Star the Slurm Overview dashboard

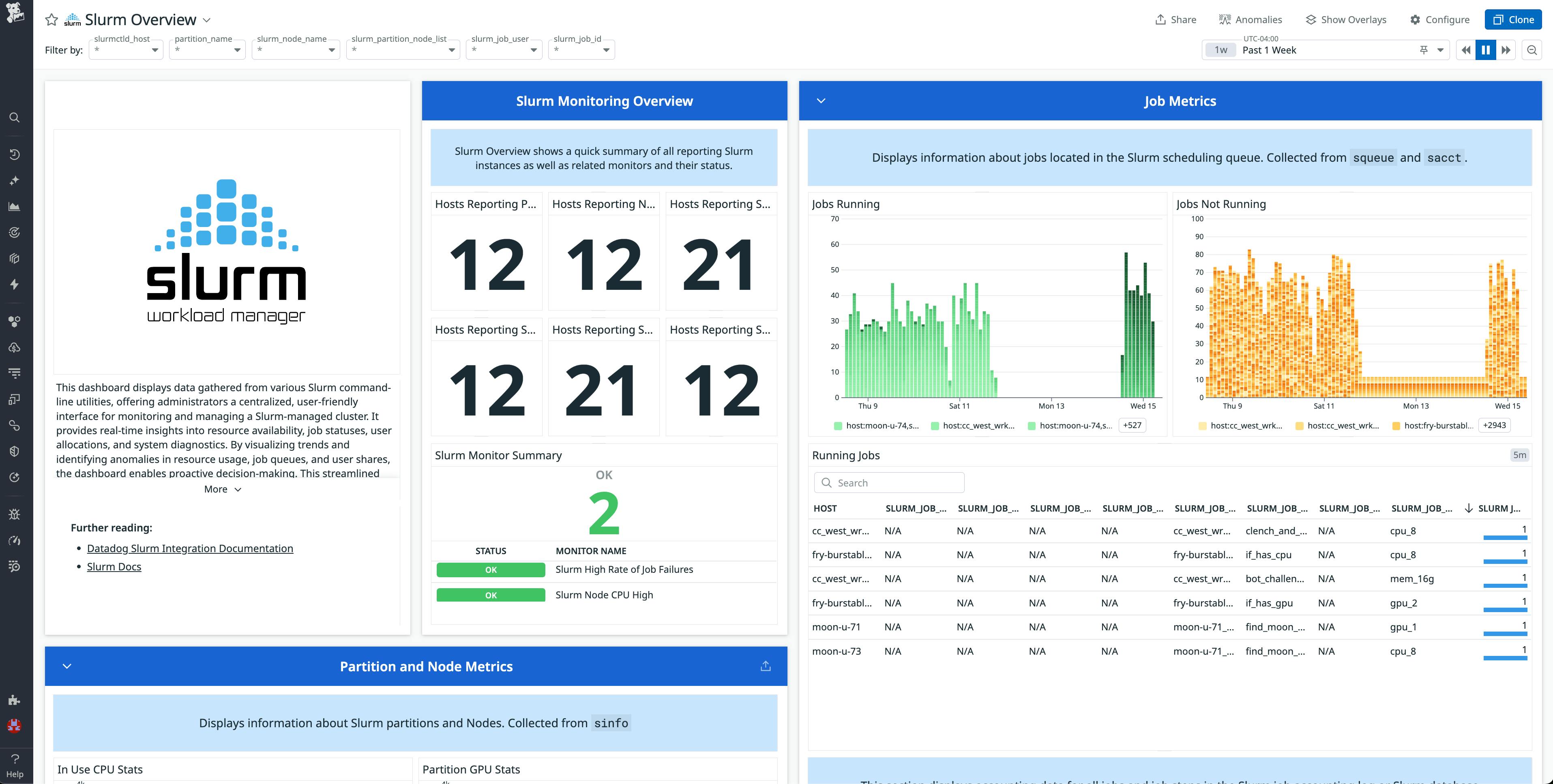point(52,19)
